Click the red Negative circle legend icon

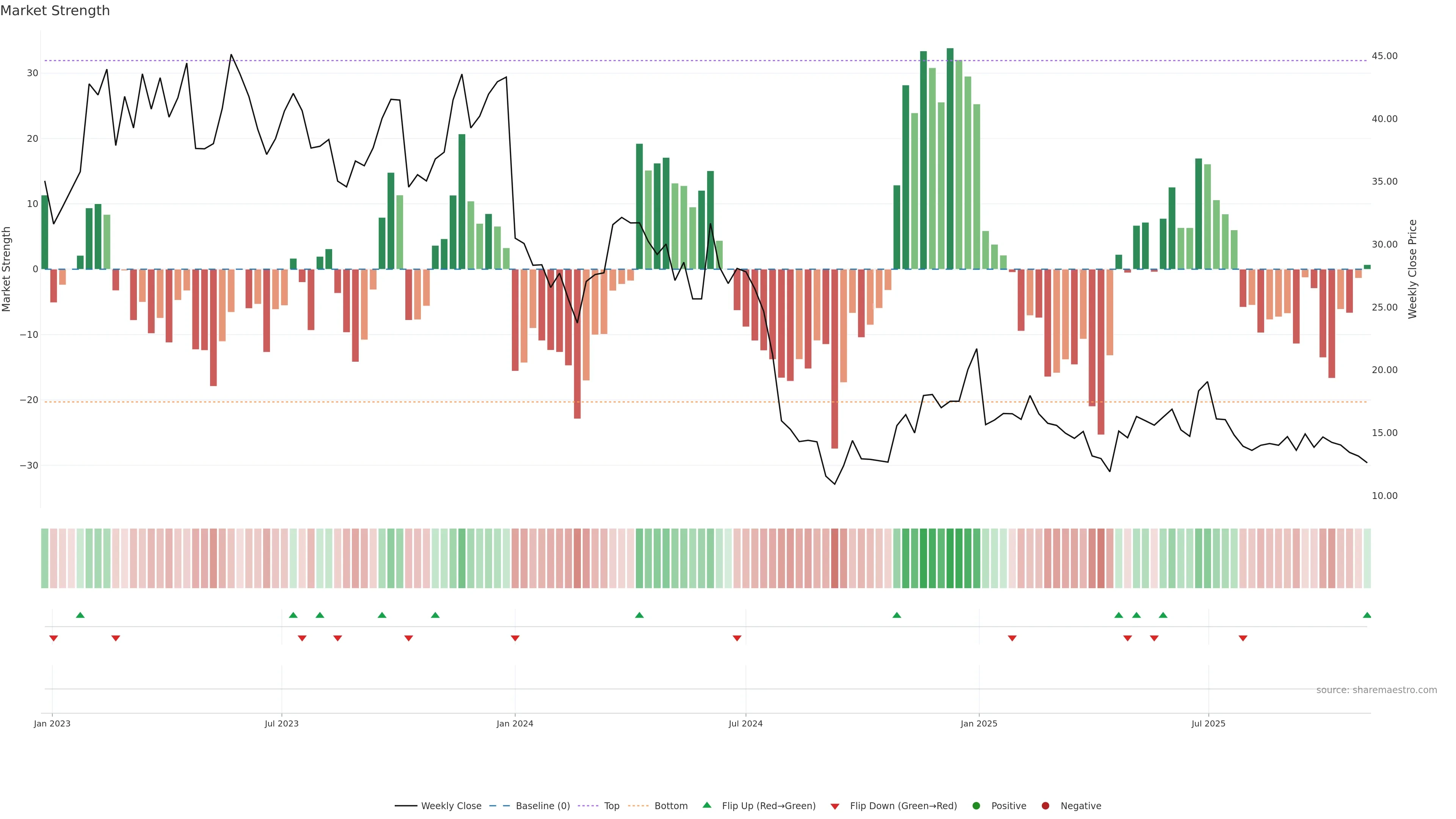tap(1045, 806)
